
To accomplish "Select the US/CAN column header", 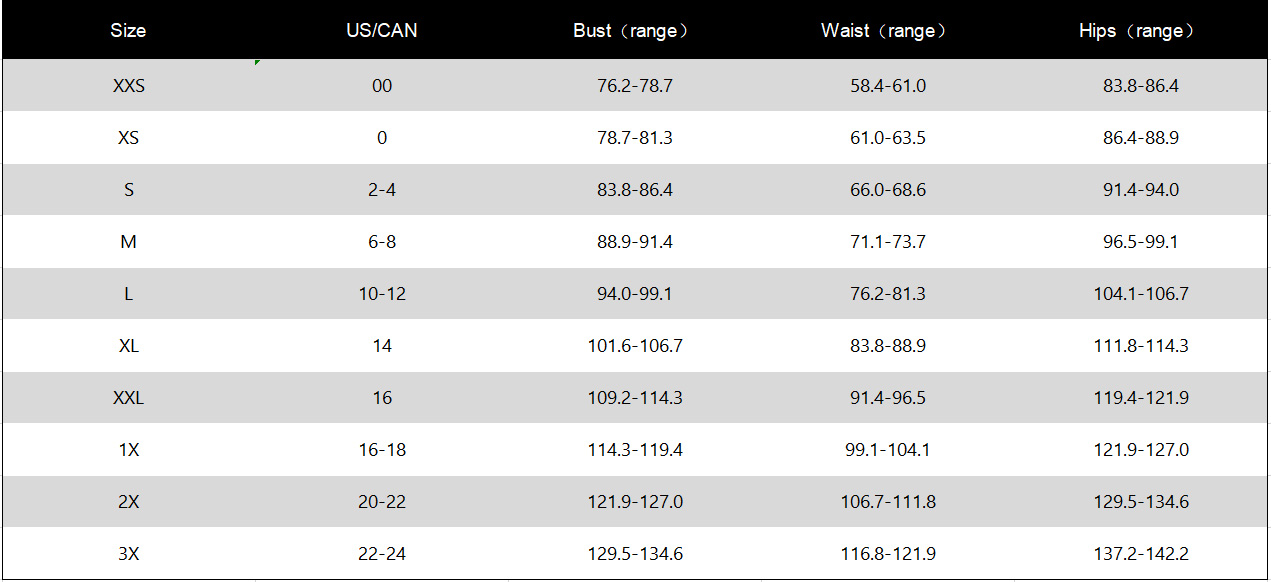I will (x=381, y=31).
